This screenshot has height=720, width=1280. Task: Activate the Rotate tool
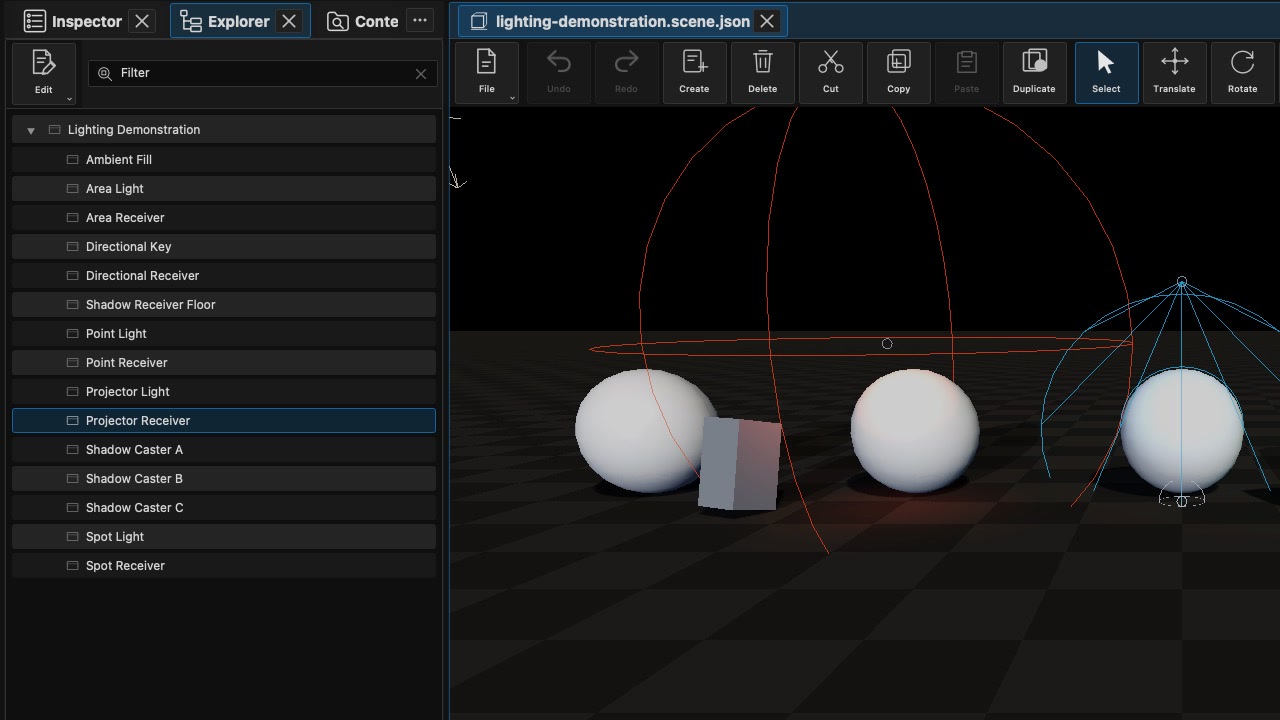click(x=1242, y=72)
